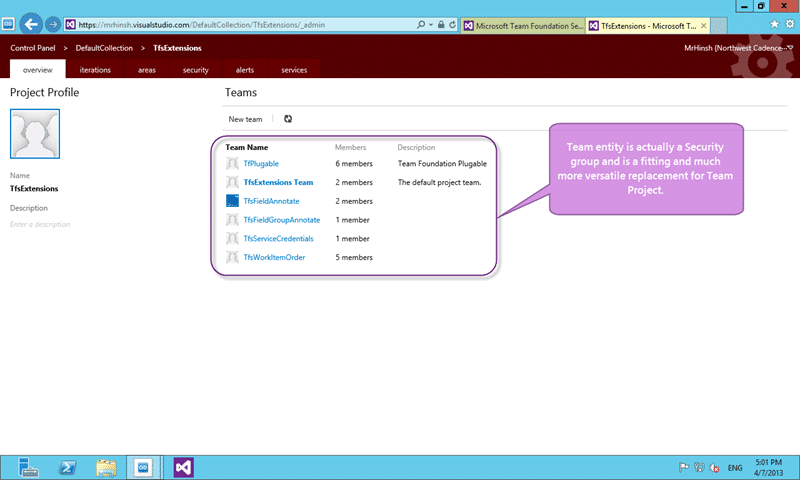The height and width of the screenshot is (480, 800).
Task: Click the lock security icon in address bar
Action: pyautogui.click(x=441, y=24)
